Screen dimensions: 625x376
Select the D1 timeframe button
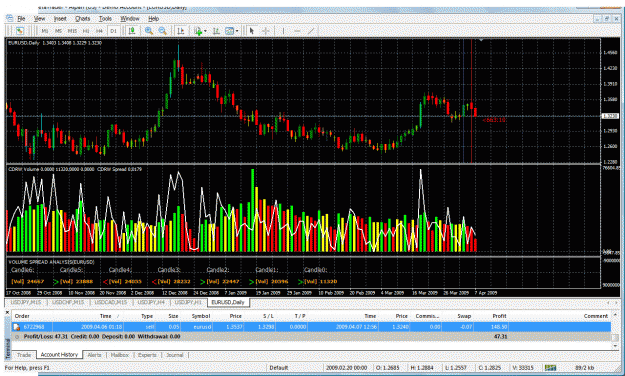(114, 31)
